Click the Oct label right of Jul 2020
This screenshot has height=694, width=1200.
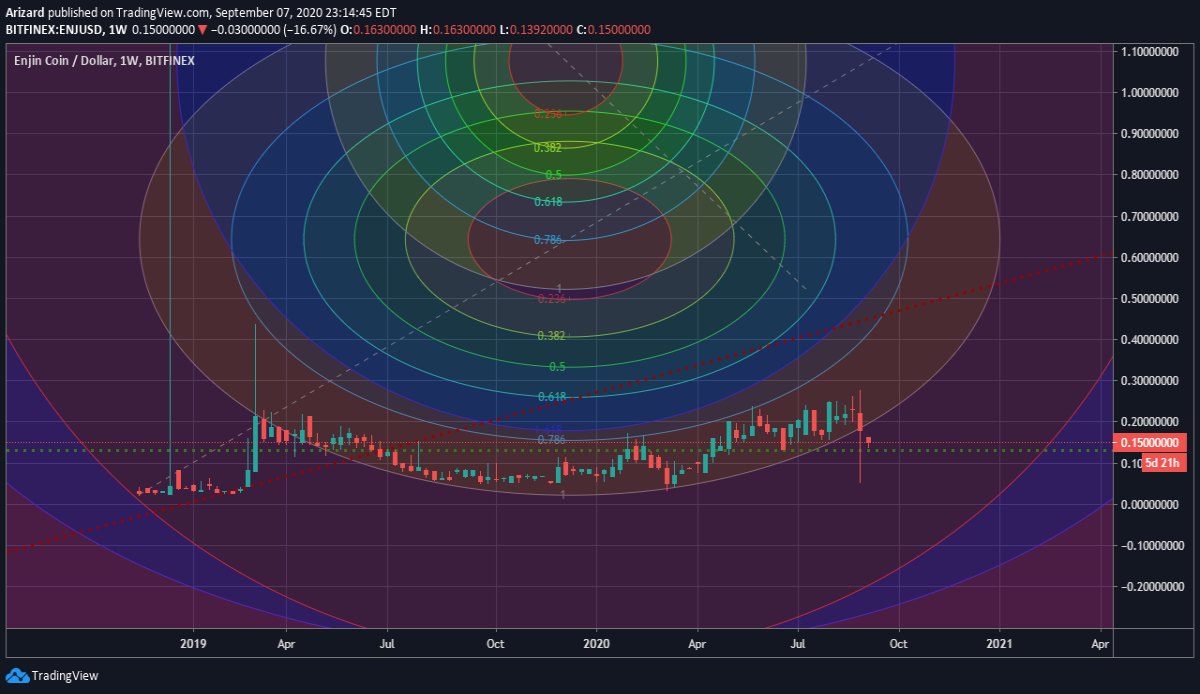pyautogui.click(x=899, y=644)
